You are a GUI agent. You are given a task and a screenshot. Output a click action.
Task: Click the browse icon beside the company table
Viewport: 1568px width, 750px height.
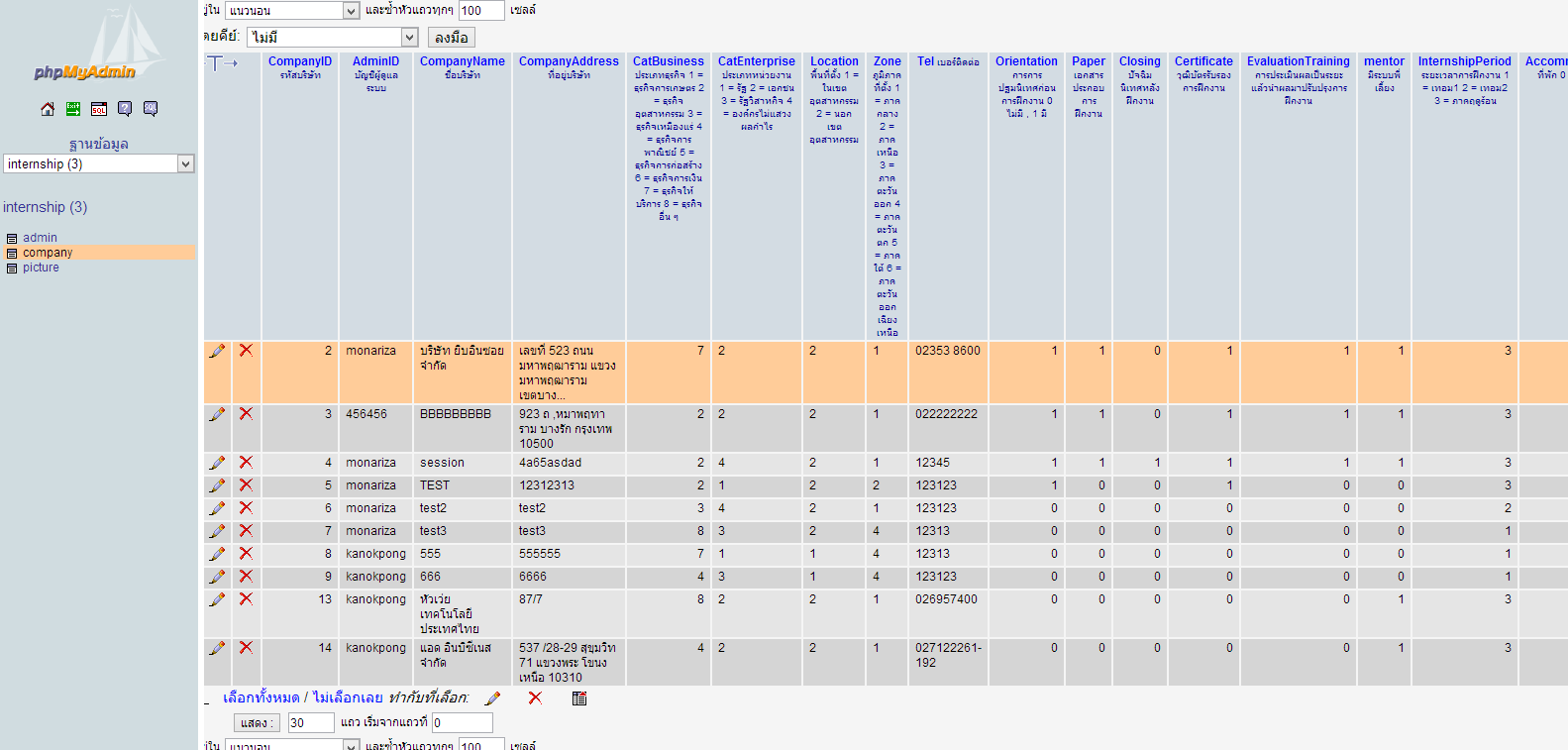12,254
